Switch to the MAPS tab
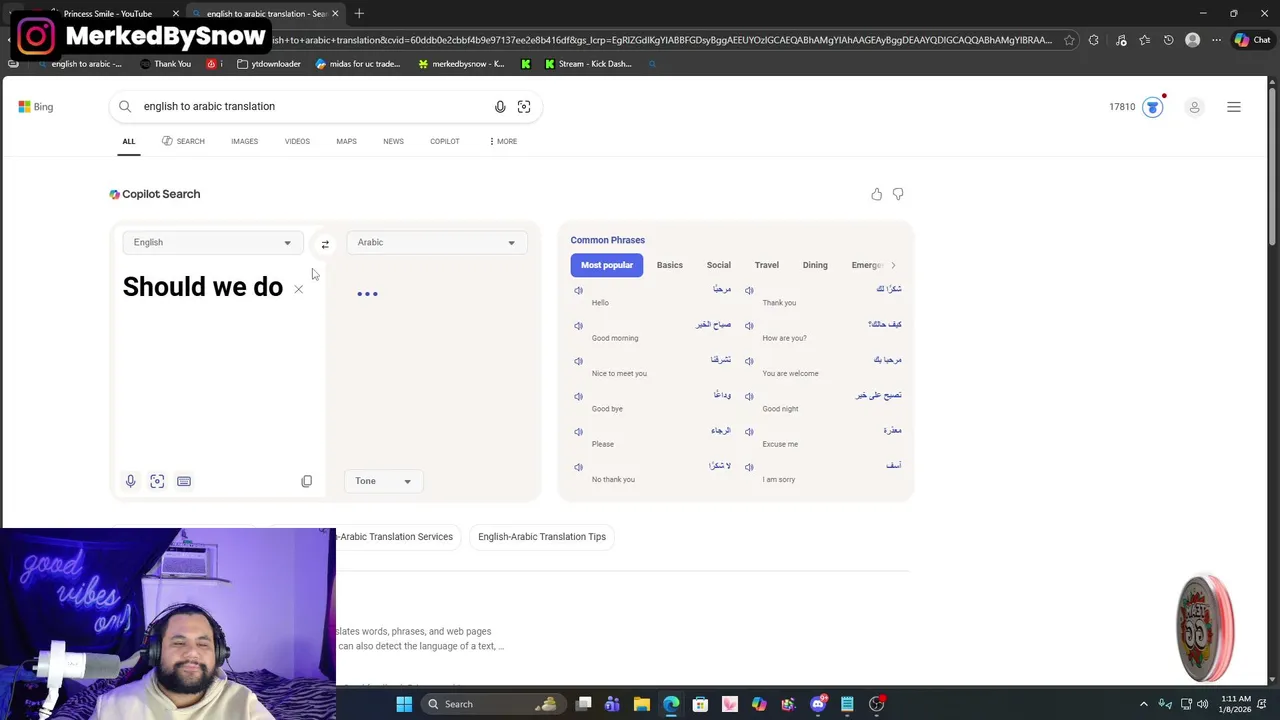Screen dimensions: 1280x720 (346, 141)
